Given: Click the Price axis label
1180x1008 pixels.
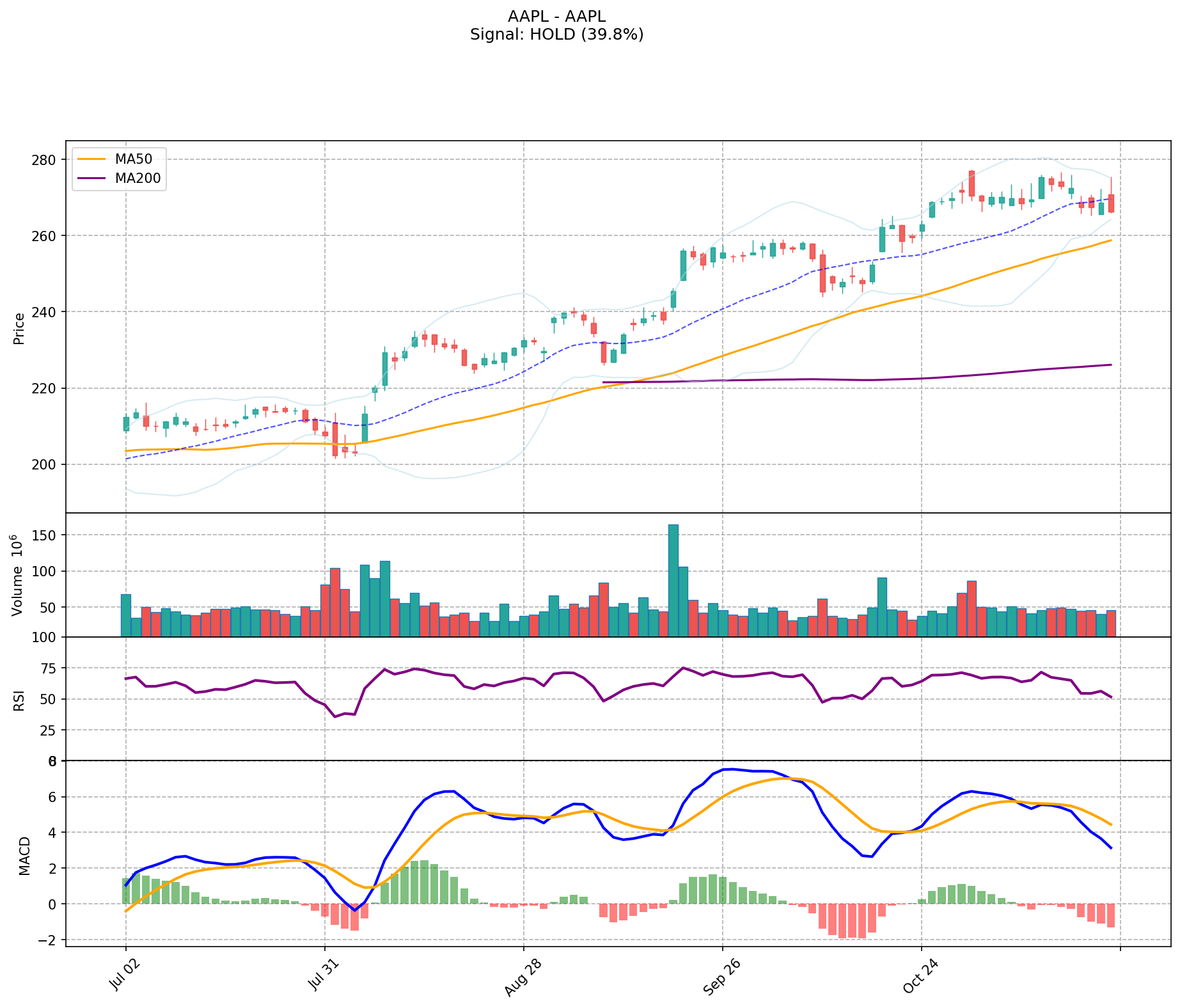Looking at the screenshot, I should pos(19,328).
